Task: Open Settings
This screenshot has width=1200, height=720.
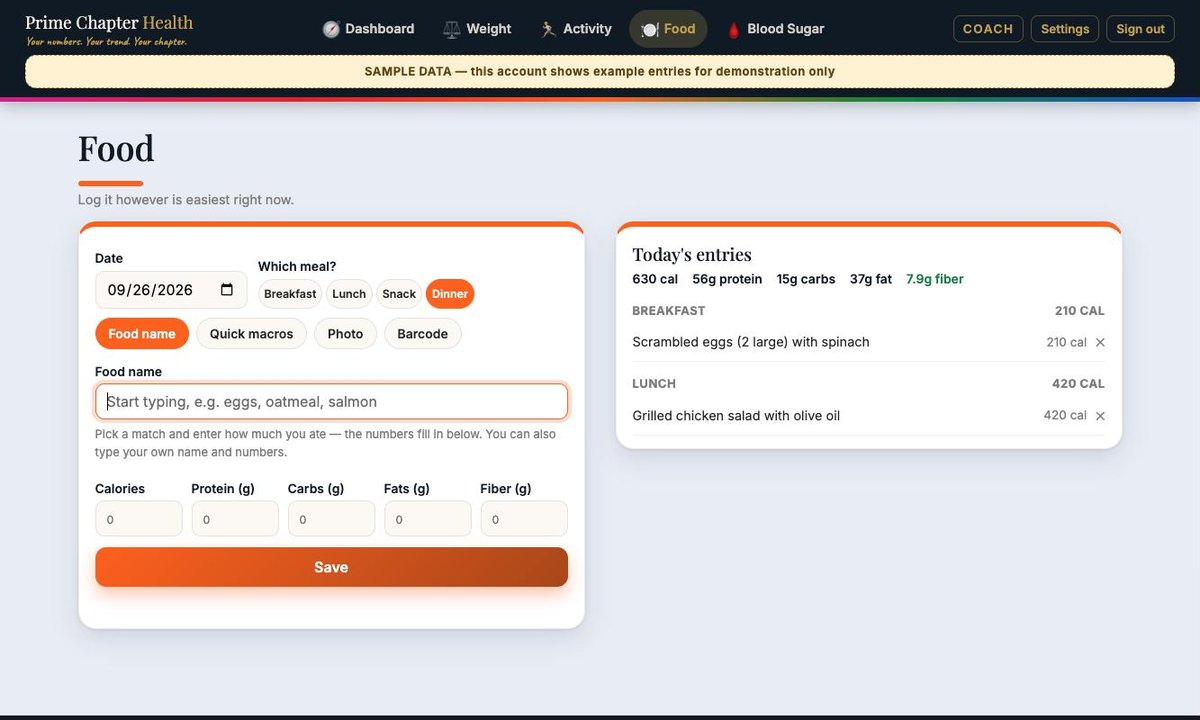Action: 1065,29
